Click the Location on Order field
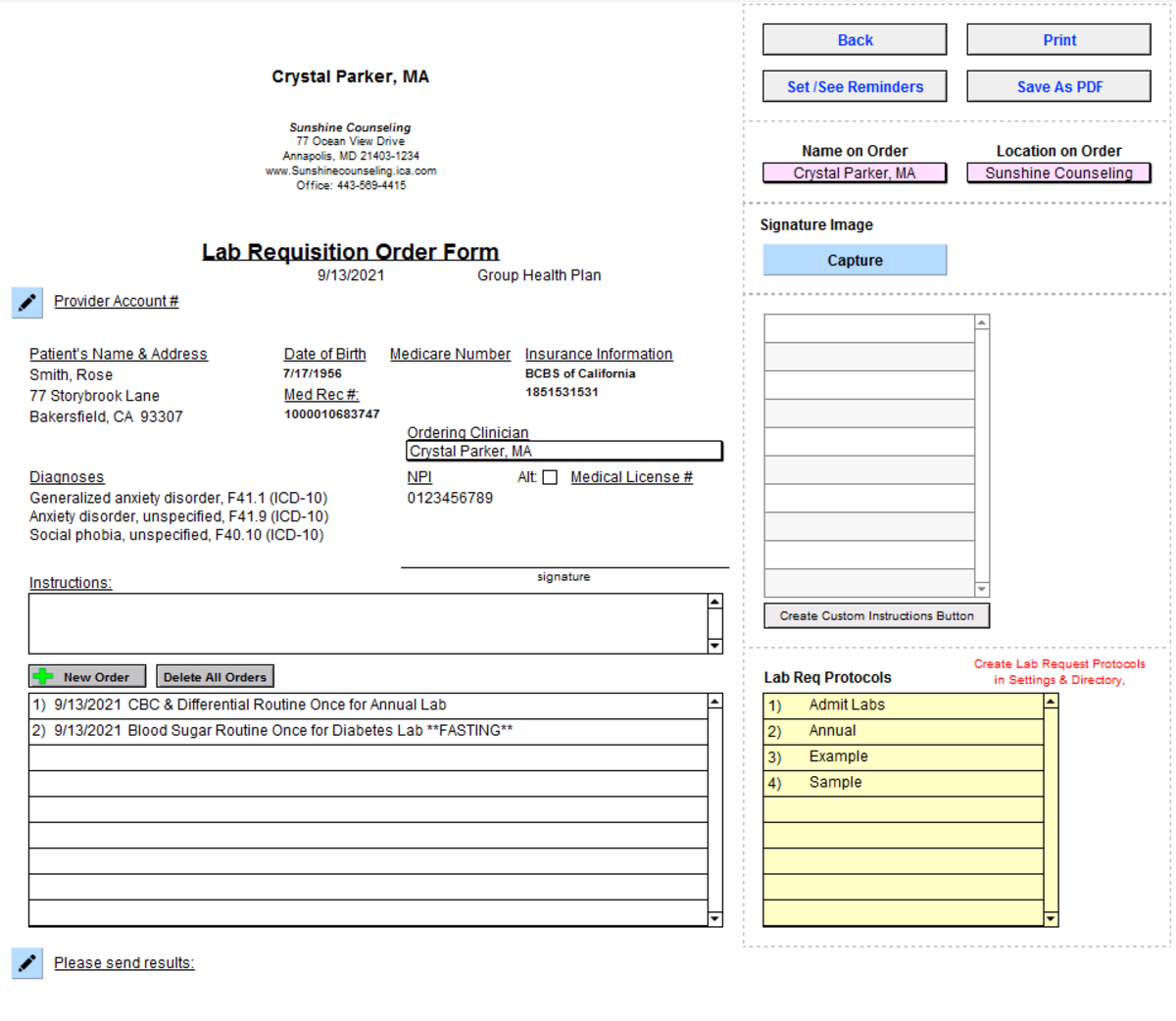 (x=1058, y=172)
